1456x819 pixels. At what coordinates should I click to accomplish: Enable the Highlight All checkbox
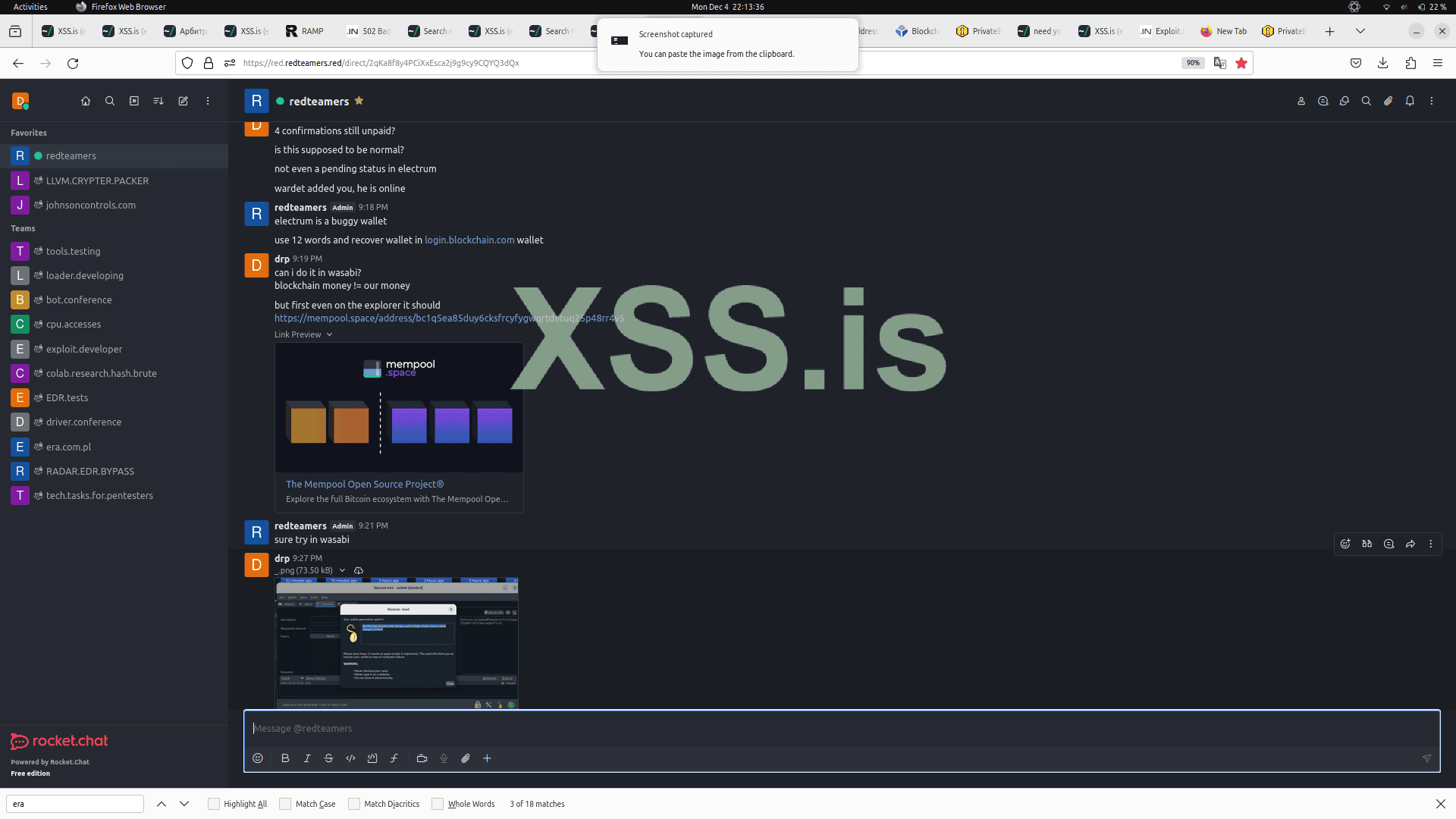214,804
